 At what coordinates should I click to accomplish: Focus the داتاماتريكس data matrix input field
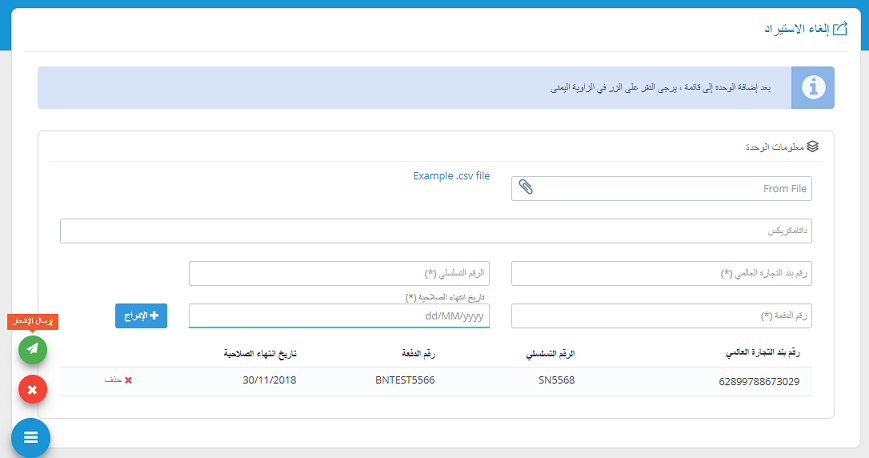click(435, 231)
